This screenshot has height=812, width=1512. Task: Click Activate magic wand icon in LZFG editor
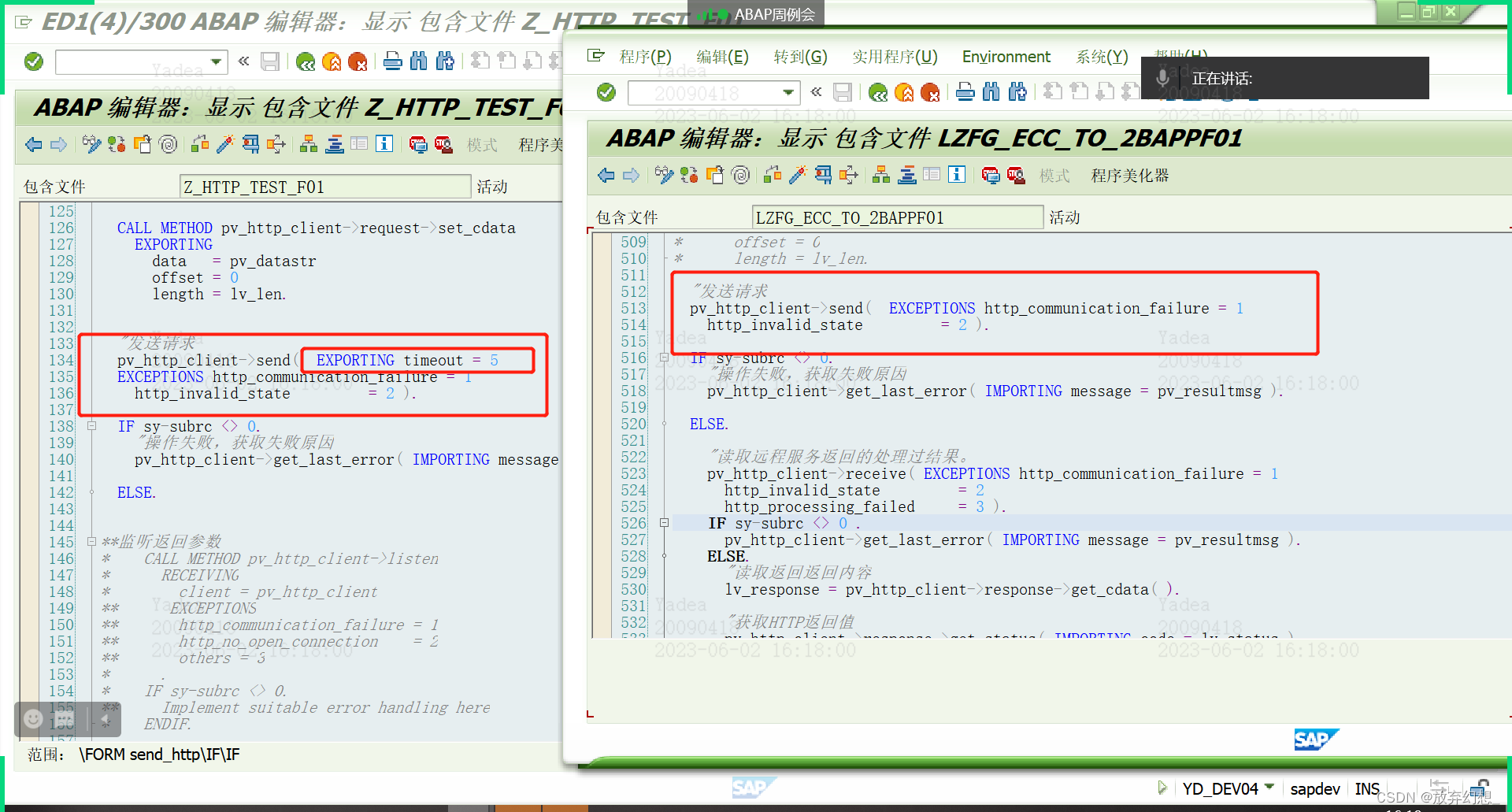[798, 175]
